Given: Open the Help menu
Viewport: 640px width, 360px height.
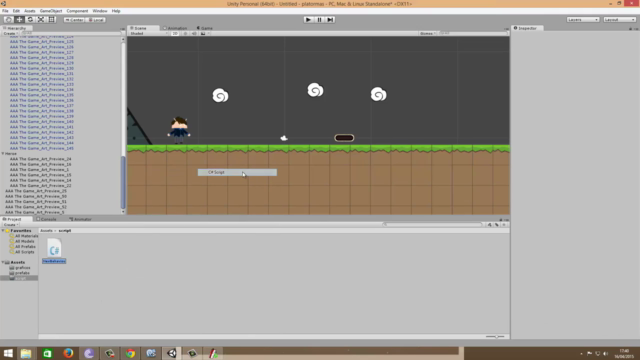Looking at the screenshot, I should click(x=116, y=11).
